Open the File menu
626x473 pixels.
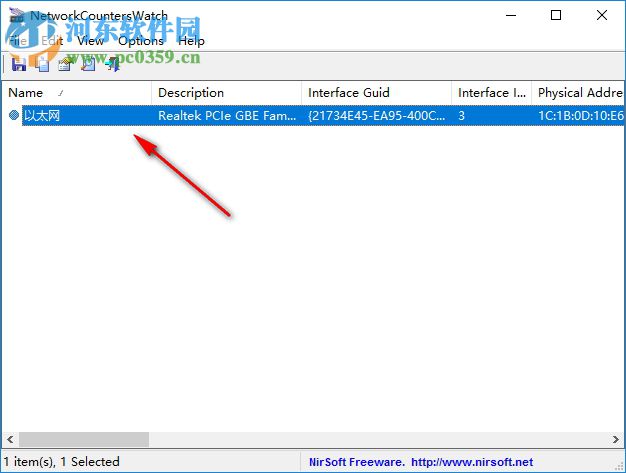coord(18,41)
